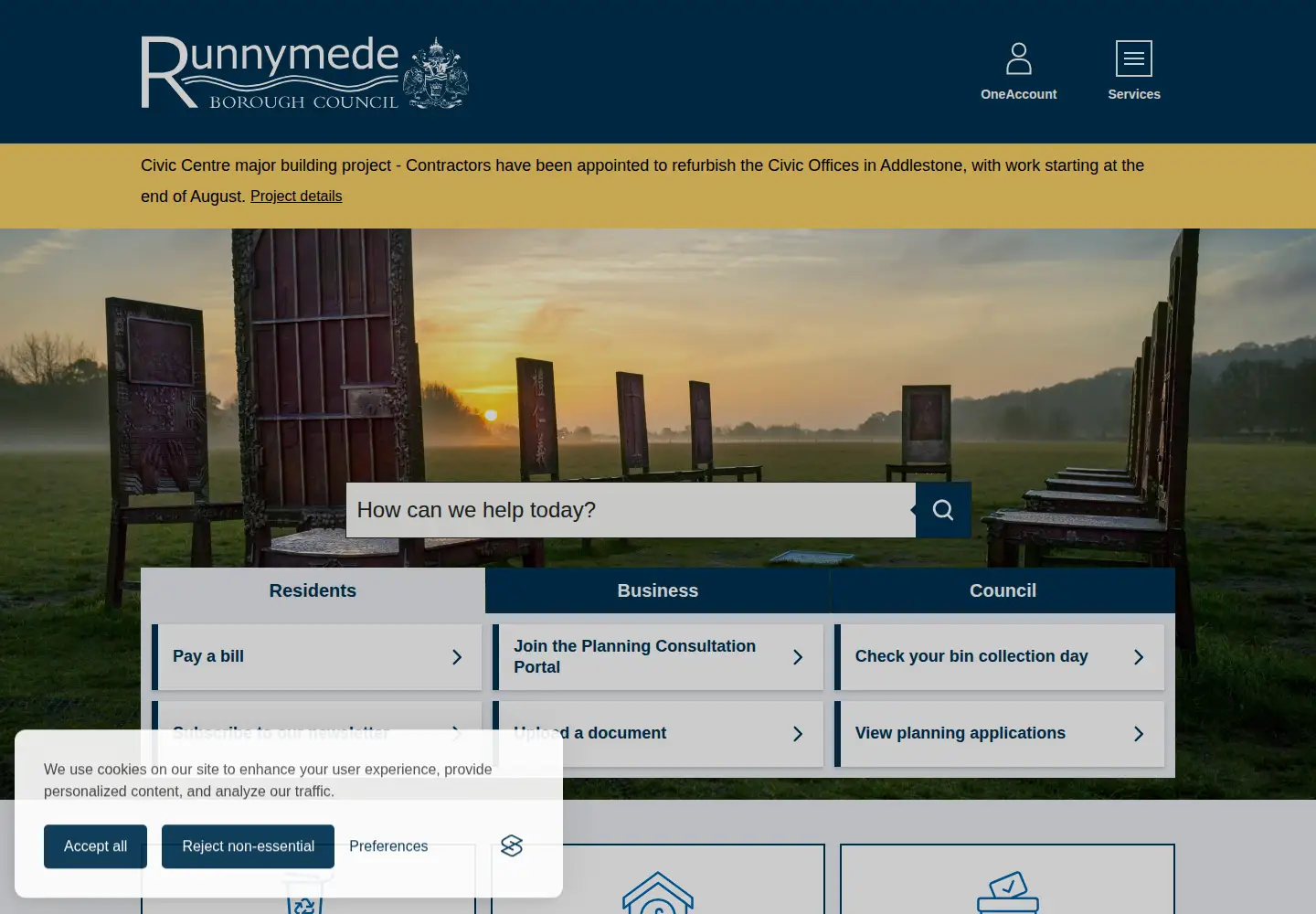
Task: Open the Pay a bill link
Action: coord(316,657)
